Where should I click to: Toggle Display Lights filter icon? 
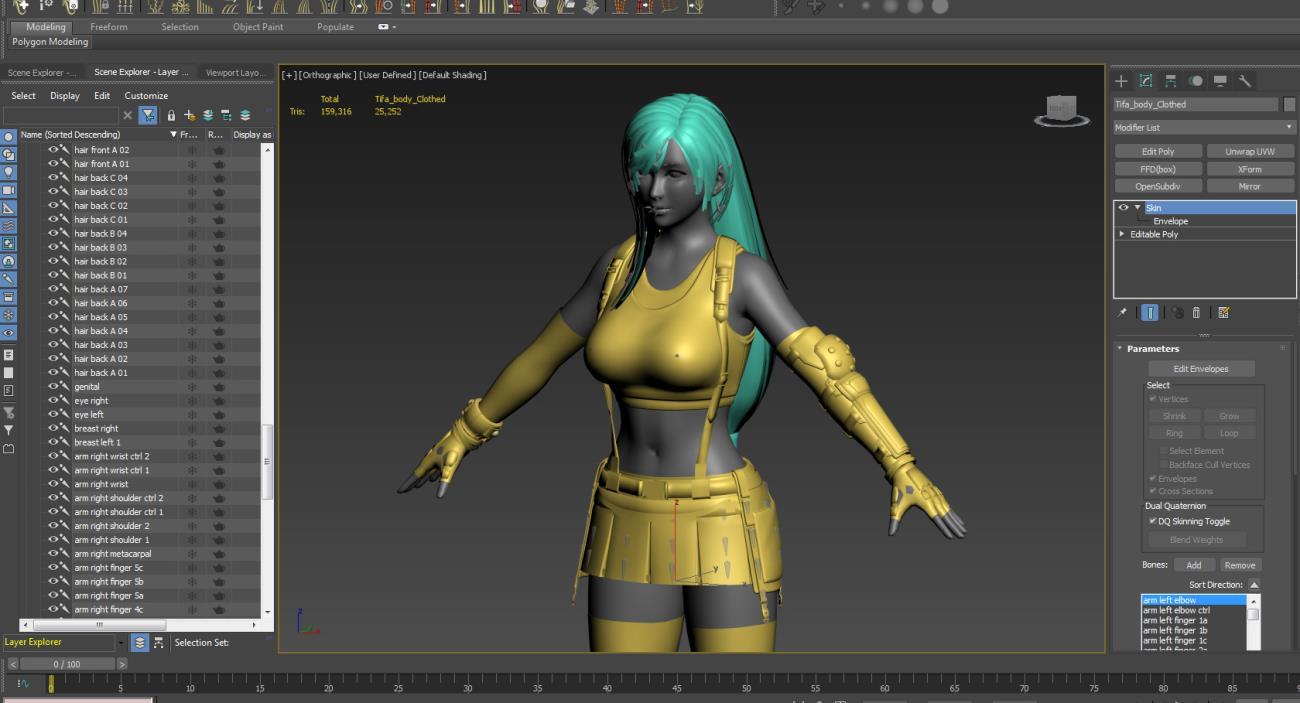9,172
